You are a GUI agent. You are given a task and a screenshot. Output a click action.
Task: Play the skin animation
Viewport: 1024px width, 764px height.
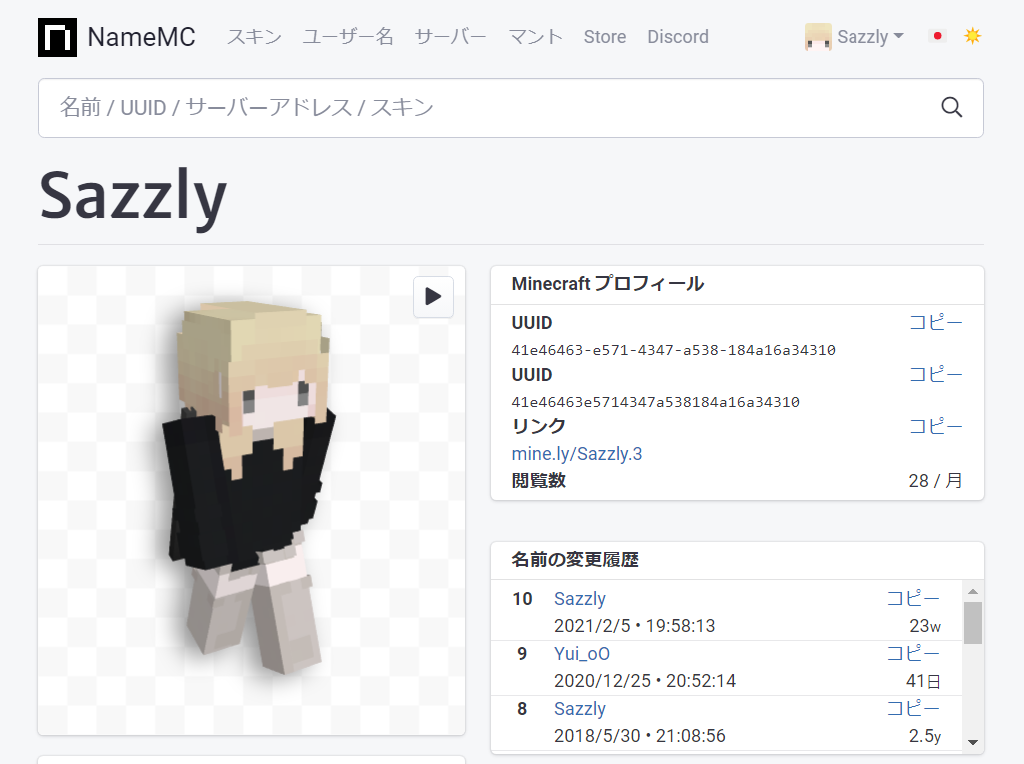tap(433, 296)
